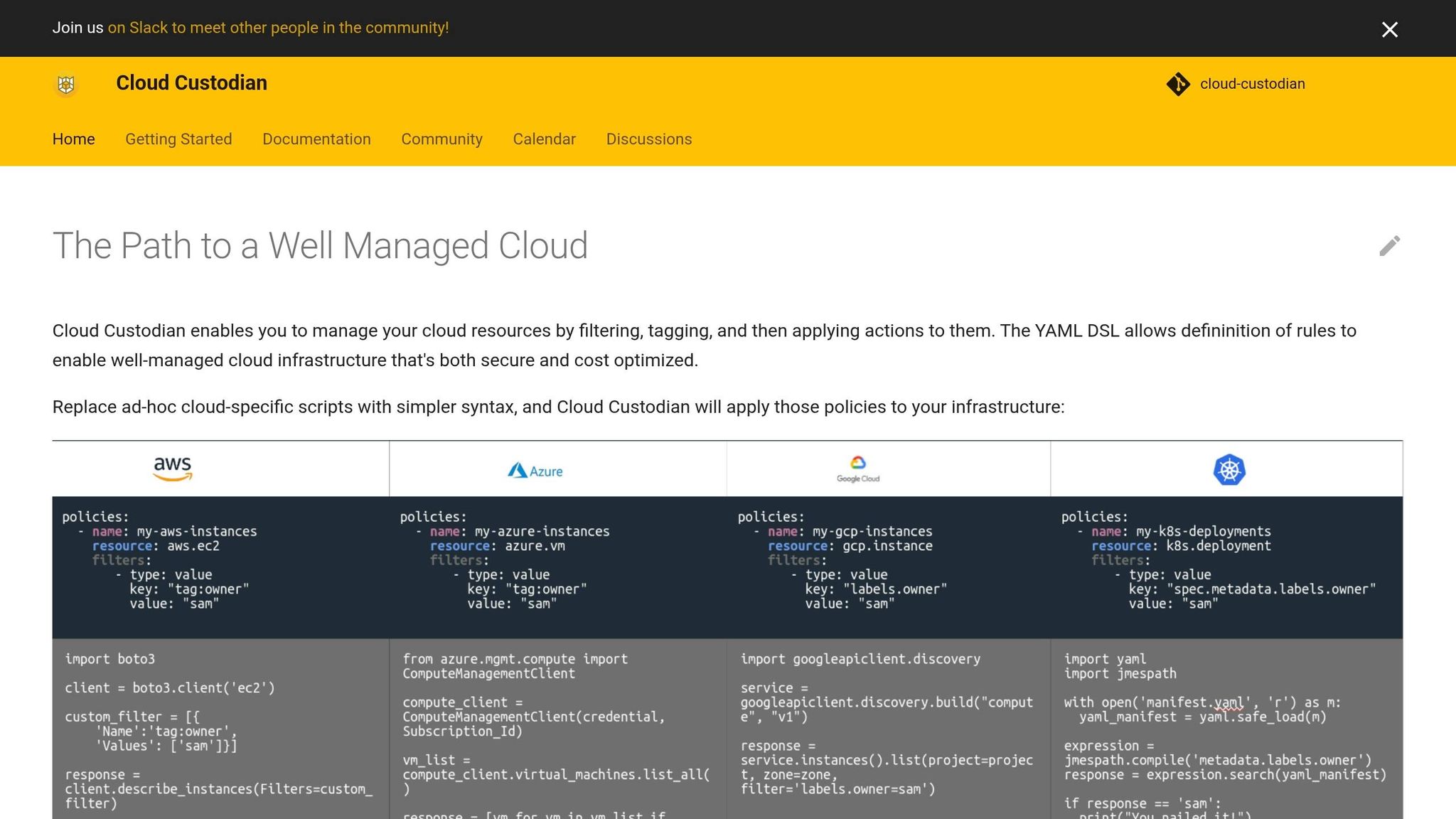This screenshot has width=1456, height=819.
Task: Select the Home tab
Action: coord(73,139)
